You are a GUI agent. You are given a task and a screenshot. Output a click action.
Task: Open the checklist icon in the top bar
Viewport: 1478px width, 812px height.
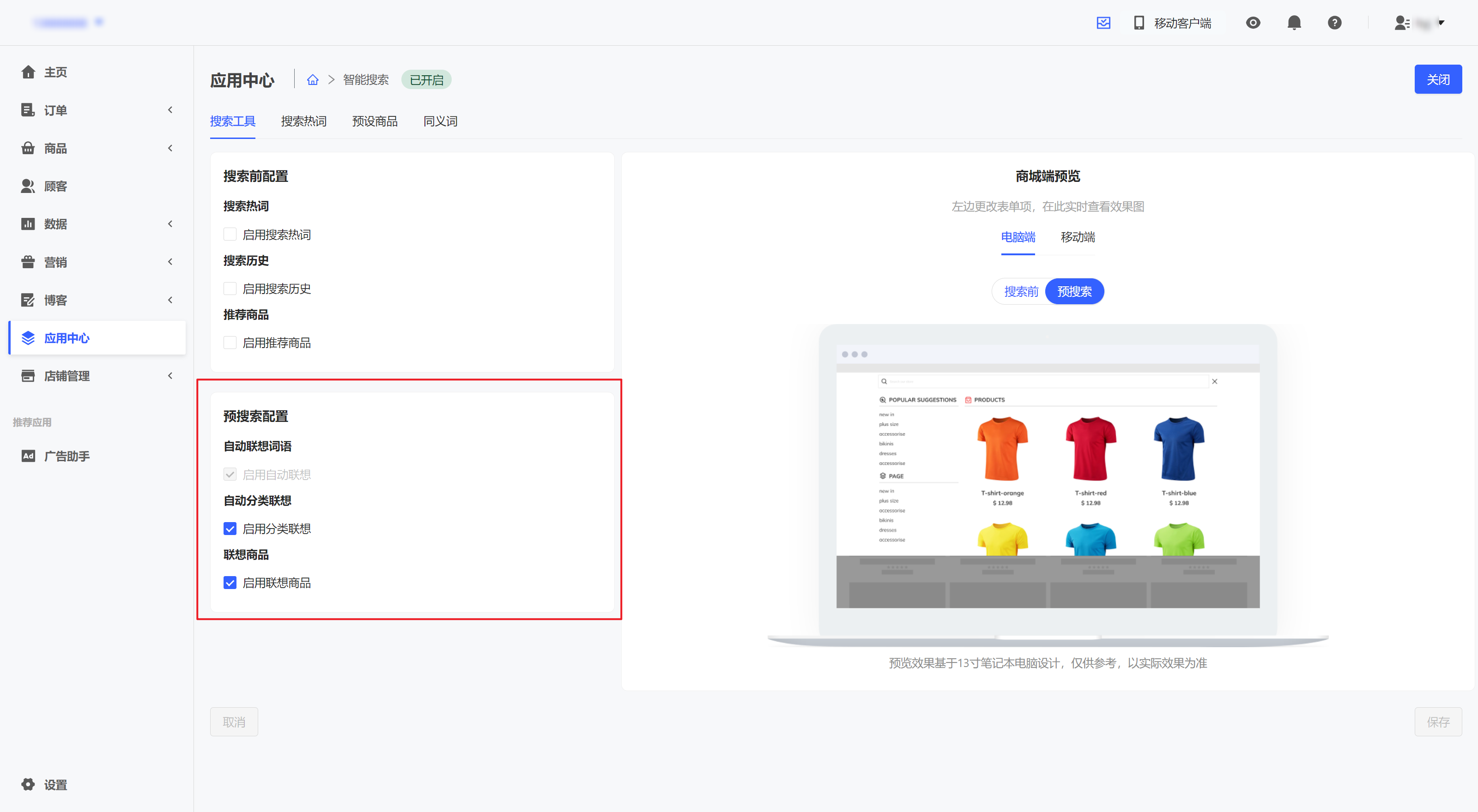[1103, 23]
